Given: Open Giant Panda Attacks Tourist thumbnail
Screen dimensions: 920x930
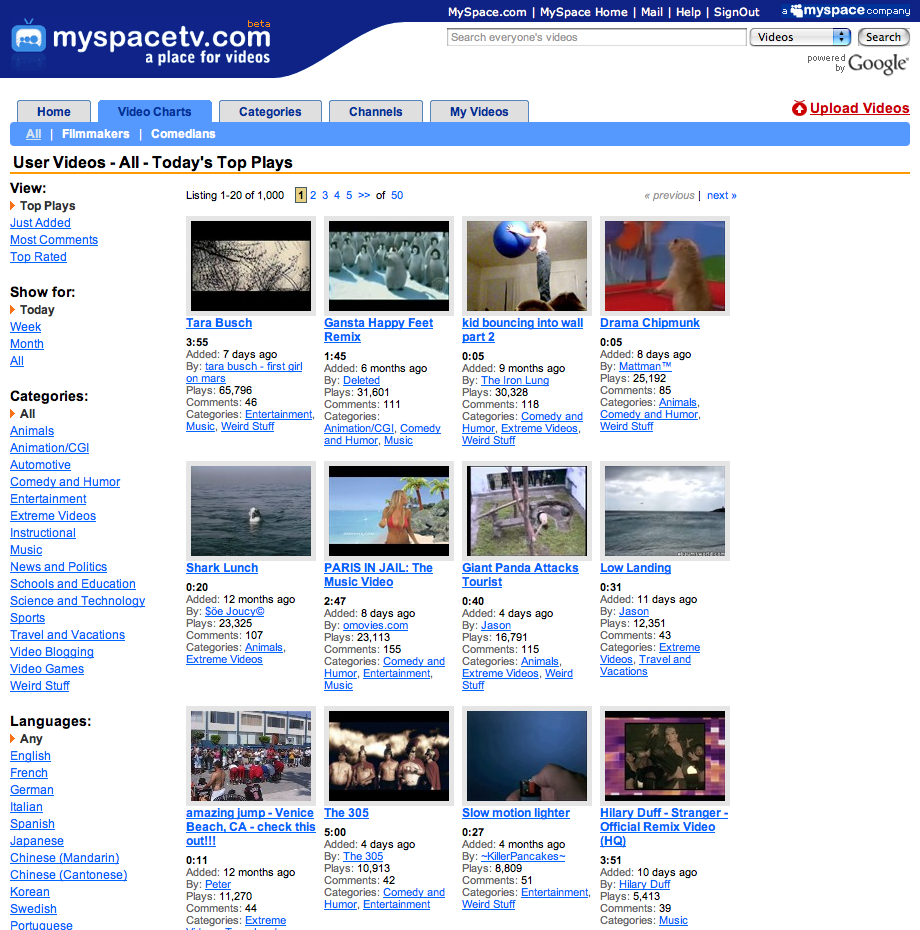Looking at the screenshot, I should (x=527, y=511).
